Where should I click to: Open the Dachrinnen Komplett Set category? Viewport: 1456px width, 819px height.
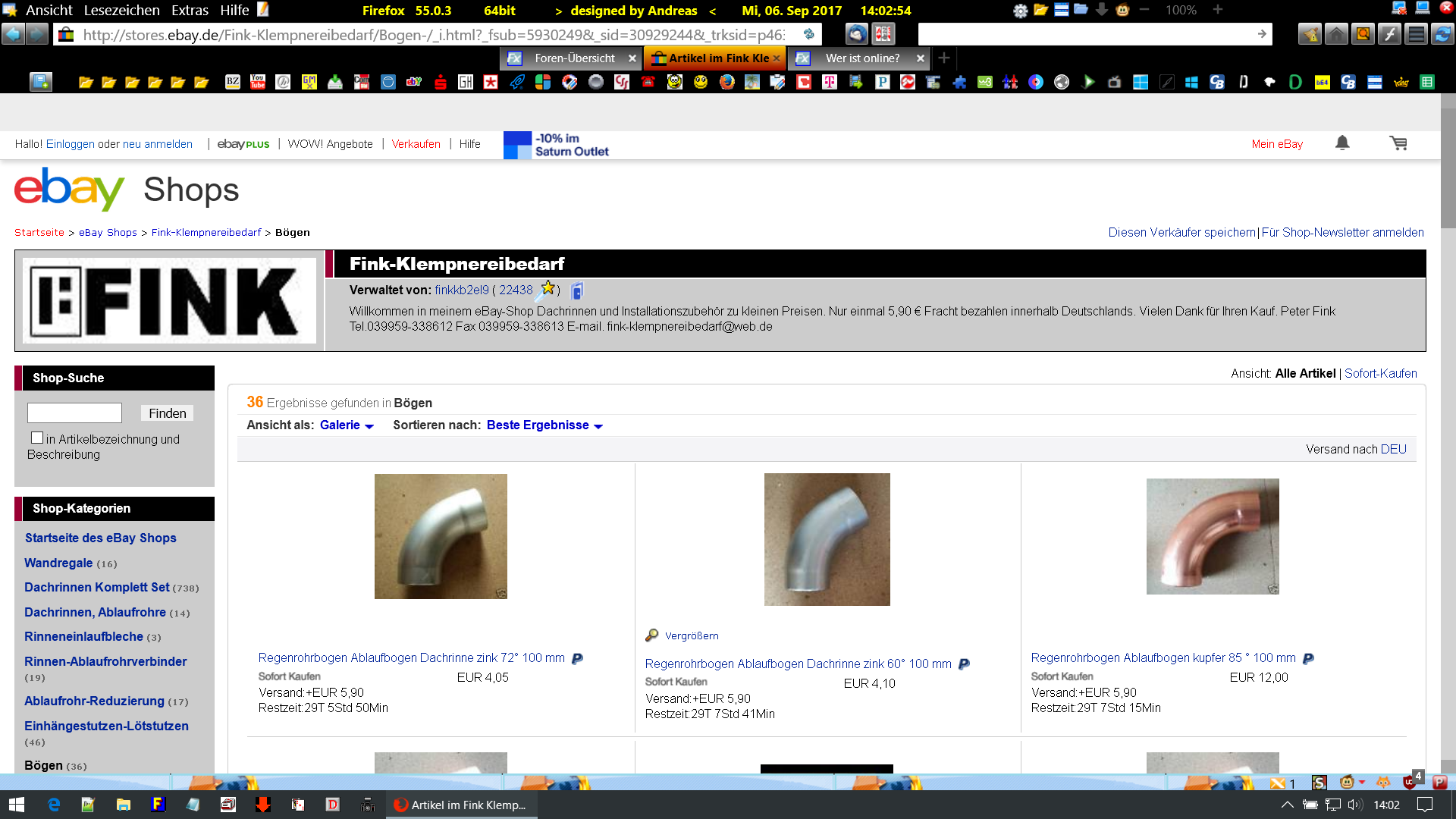pos(97,587)
